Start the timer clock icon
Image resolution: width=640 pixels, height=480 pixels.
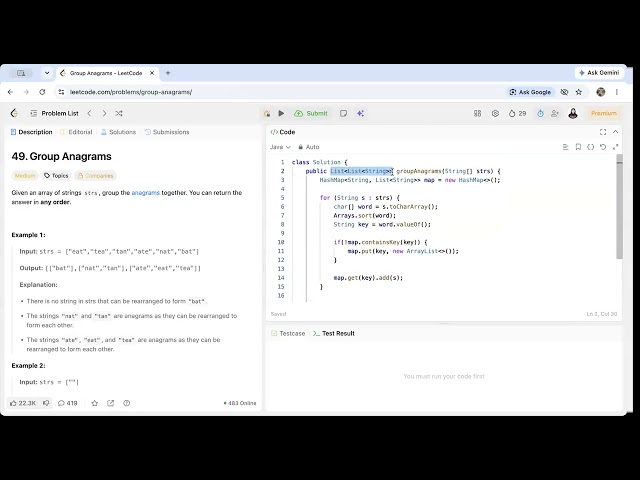[540, 113]
